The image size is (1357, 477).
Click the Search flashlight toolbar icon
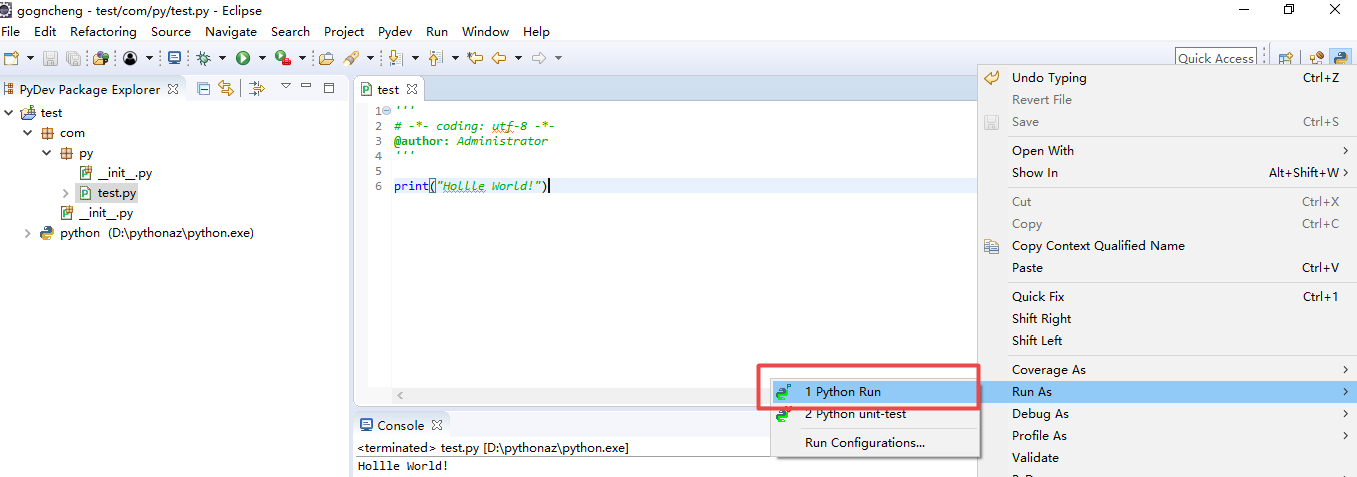(x=351, y=58)
